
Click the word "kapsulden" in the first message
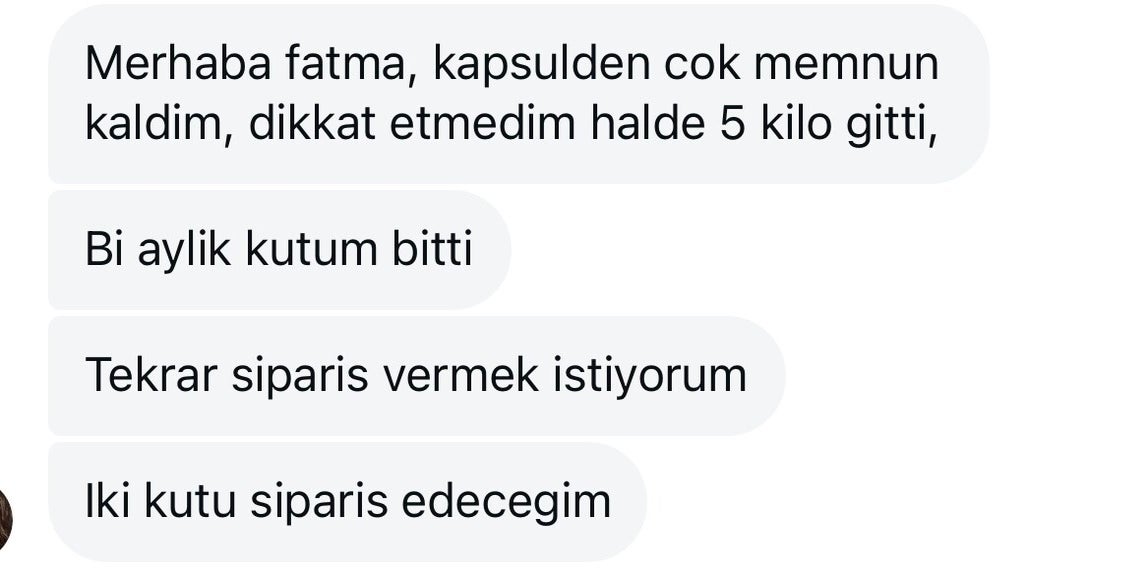click(x=541, y=66)
